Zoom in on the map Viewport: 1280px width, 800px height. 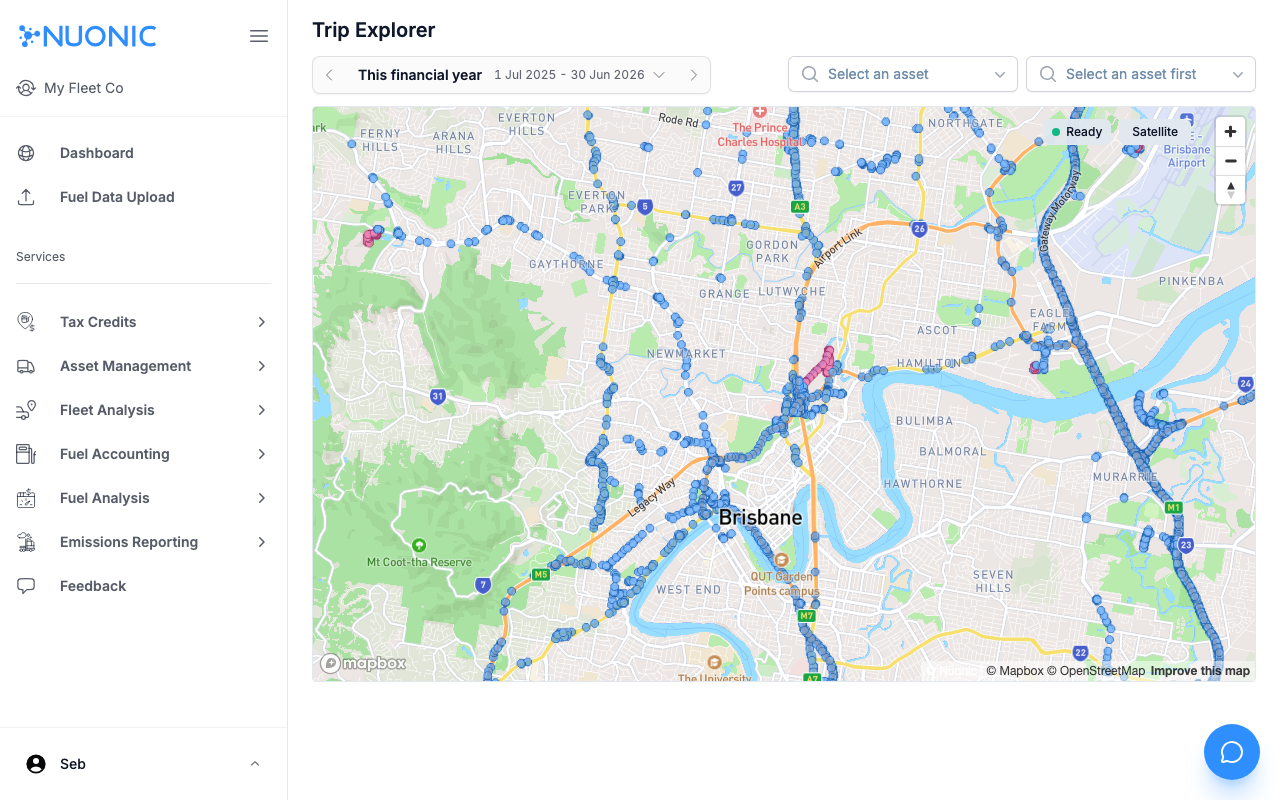pyautogui.click(x=1231, y=132)
